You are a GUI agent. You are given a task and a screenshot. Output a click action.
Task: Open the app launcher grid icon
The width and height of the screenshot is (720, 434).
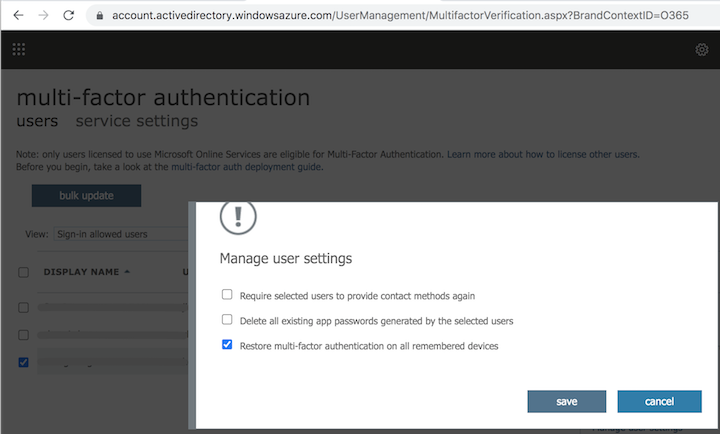pyautogui.click(x=19, y=49)
